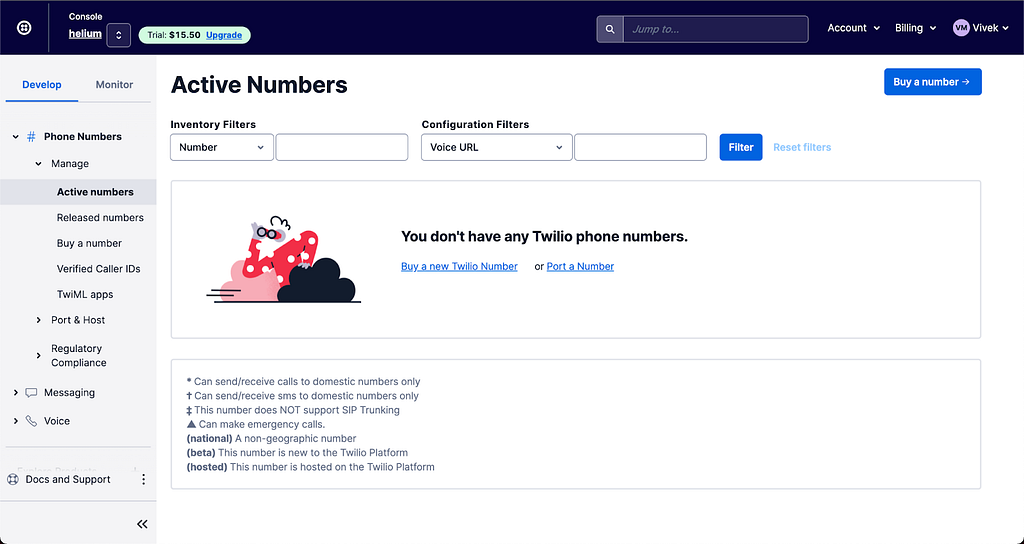The image size is (1024, 544).
Task: Open the Billing menu
Action: (916, 28)
